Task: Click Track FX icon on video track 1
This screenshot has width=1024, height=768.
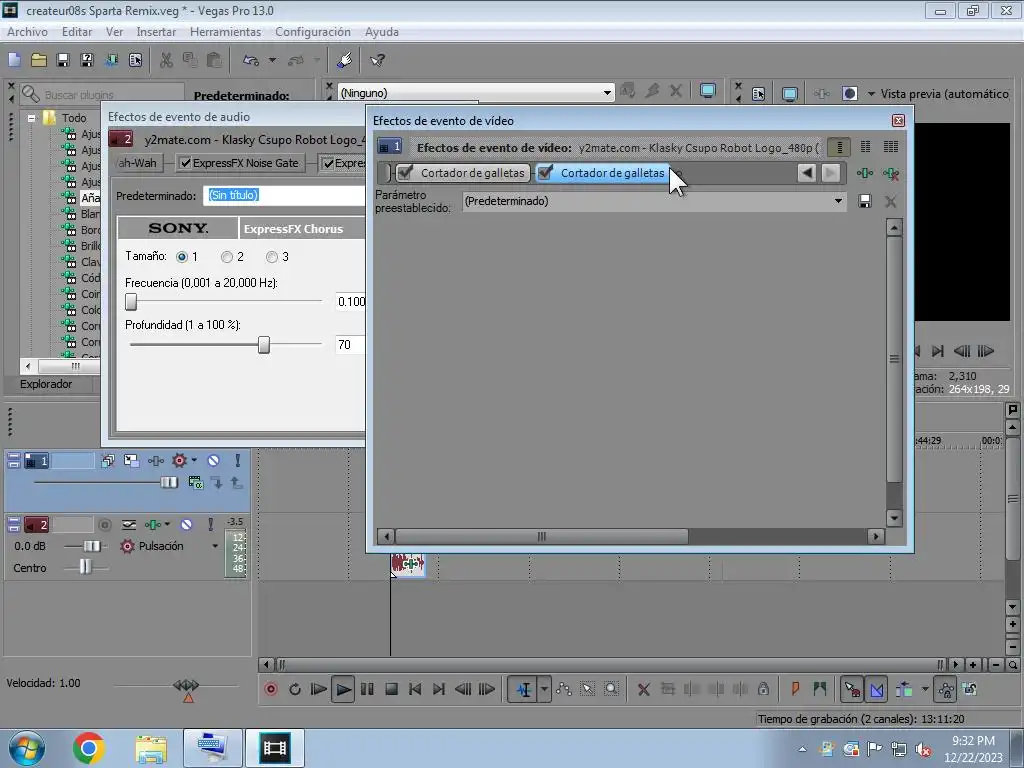Action: pos(155,460)
